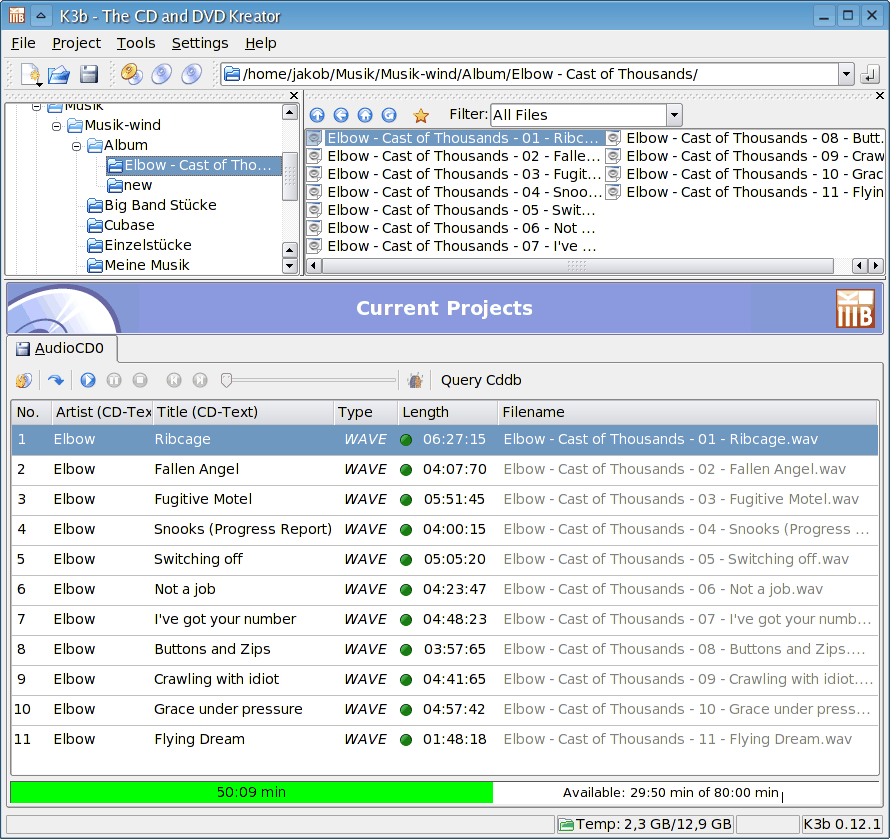Select the Big Band Stücke folder
The width and height of the screenshot is (890, 839).
(x=160, y=205)
